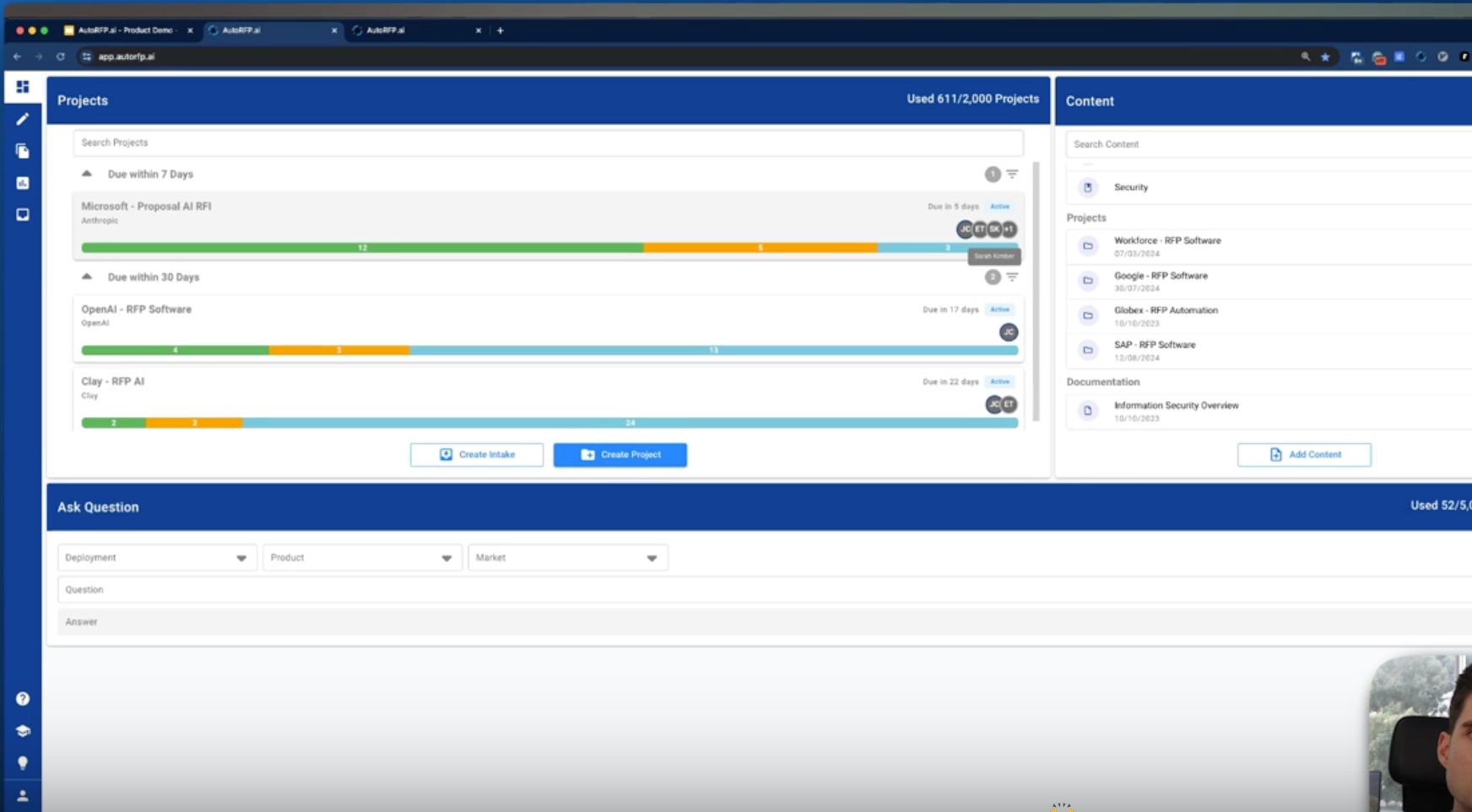Click the pencil edit icon in the sidebar
Viewport: 1472px width, 812px height.
(23, 119)
